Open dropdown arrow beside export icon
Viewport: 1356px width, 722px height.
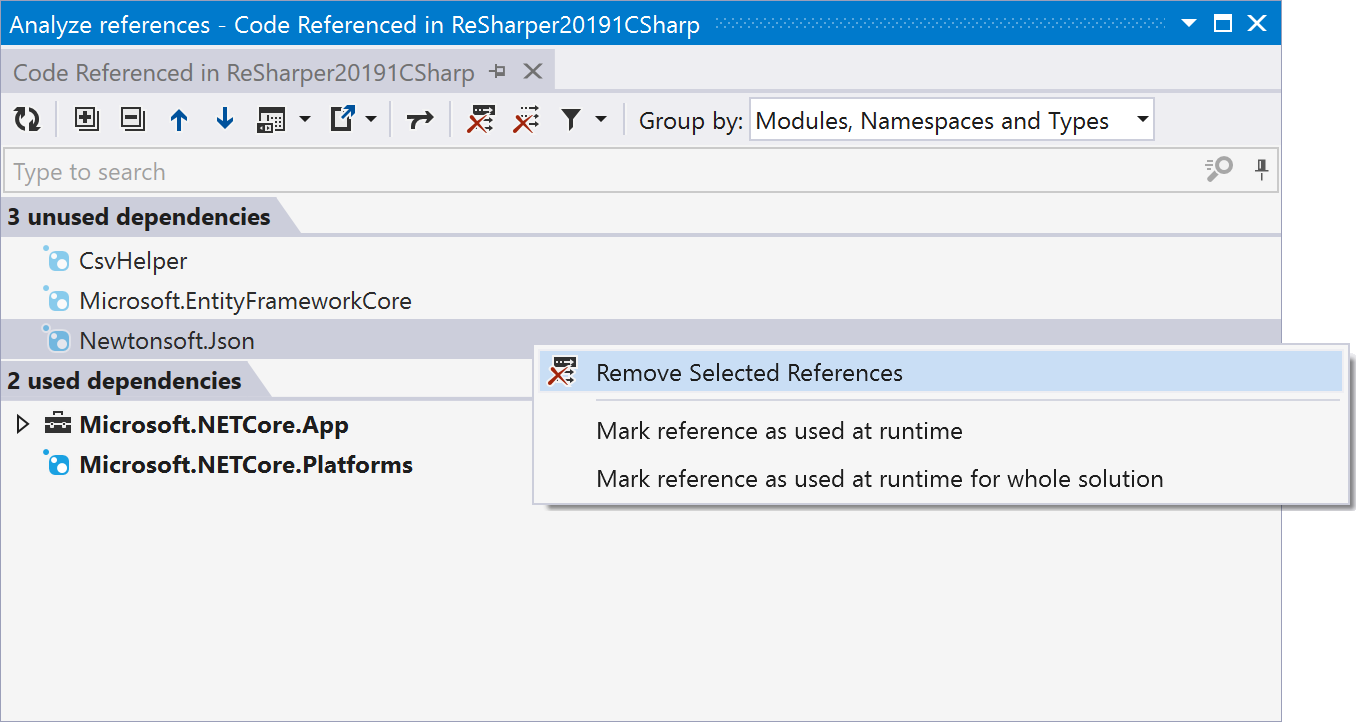tap(371, 120)
